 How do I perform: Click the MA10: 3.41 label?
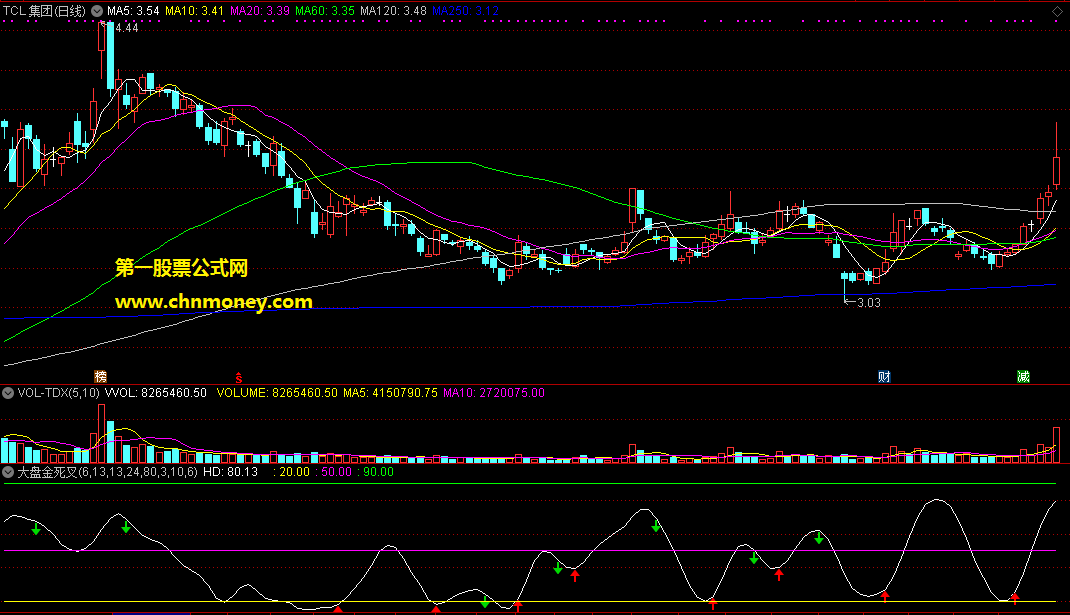[x=194, y=11]
